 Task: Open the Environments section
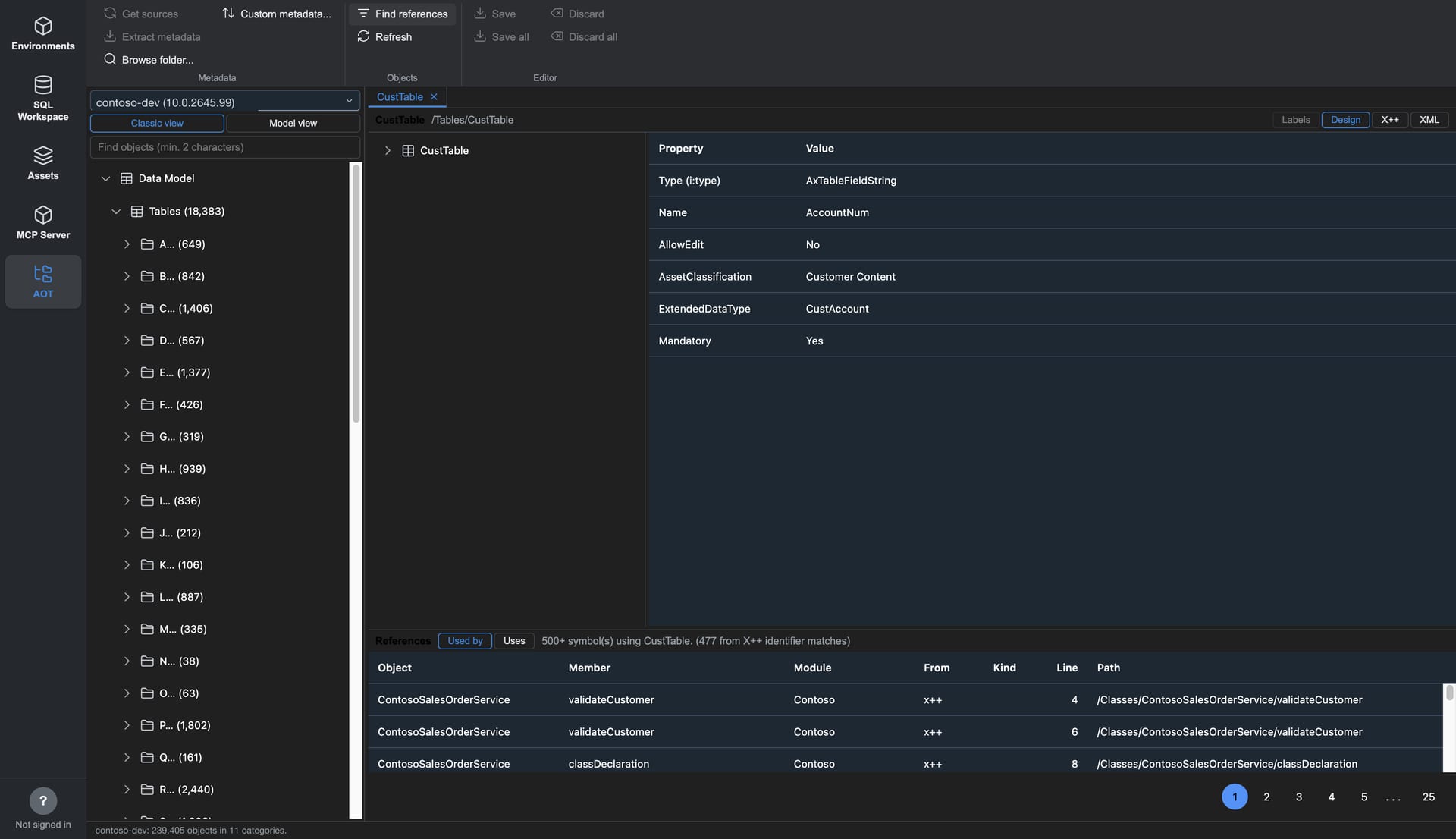(43, 34)
